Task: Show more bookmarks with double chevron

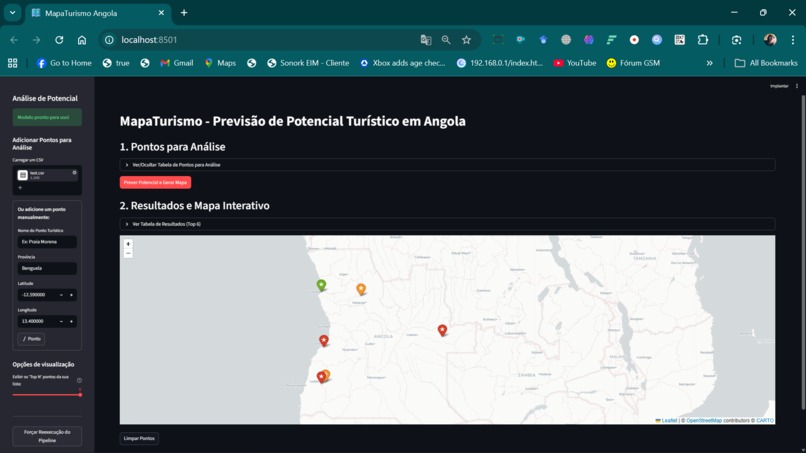Action: pyautogui.click(x=709, y=63)
